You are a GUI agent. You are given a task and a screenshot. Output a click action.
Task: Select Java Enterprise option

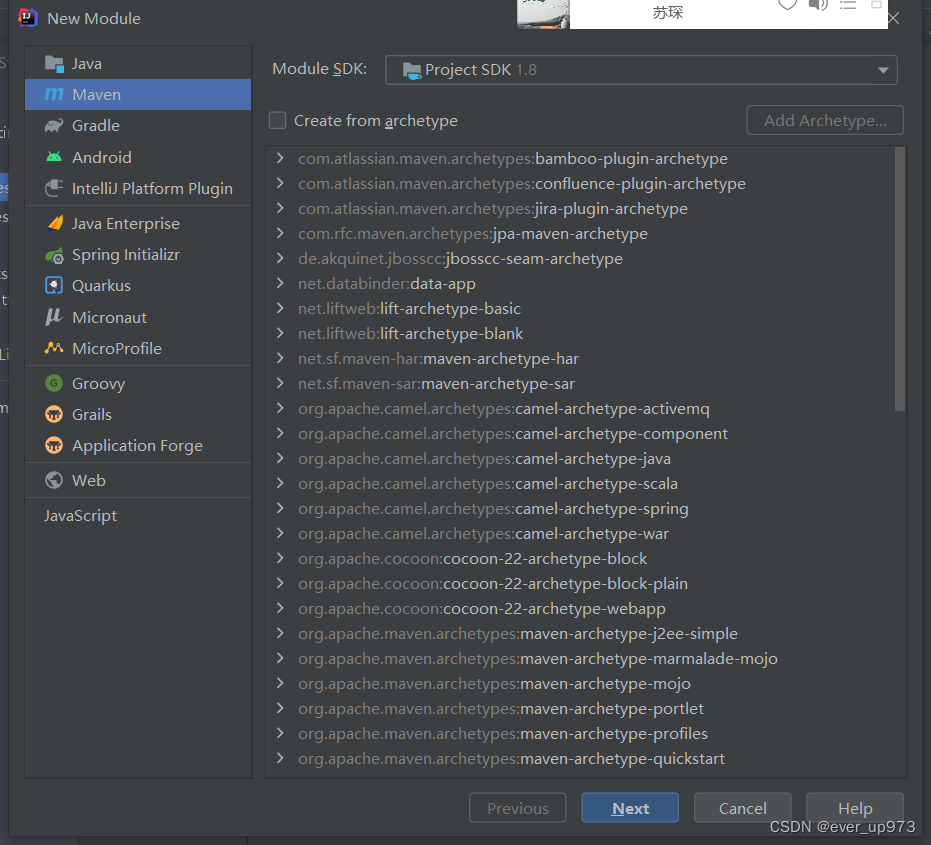click(138, 223)
